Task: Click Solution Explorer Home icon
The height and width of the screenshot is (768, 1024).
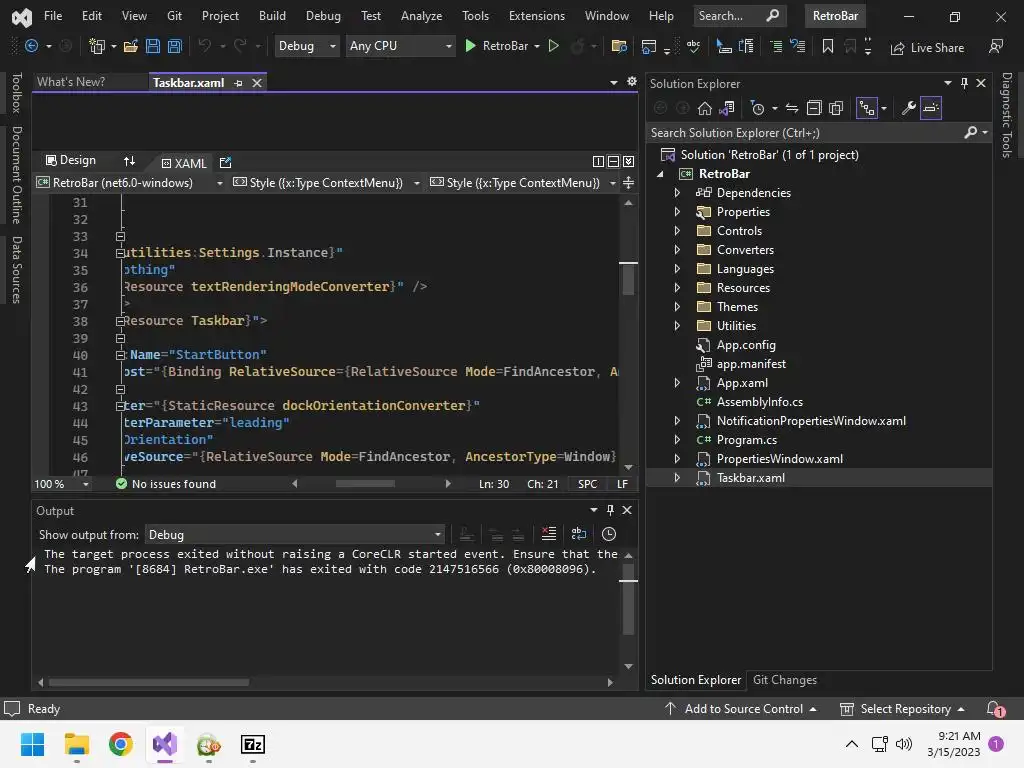Action: click(x=705, y=108)
